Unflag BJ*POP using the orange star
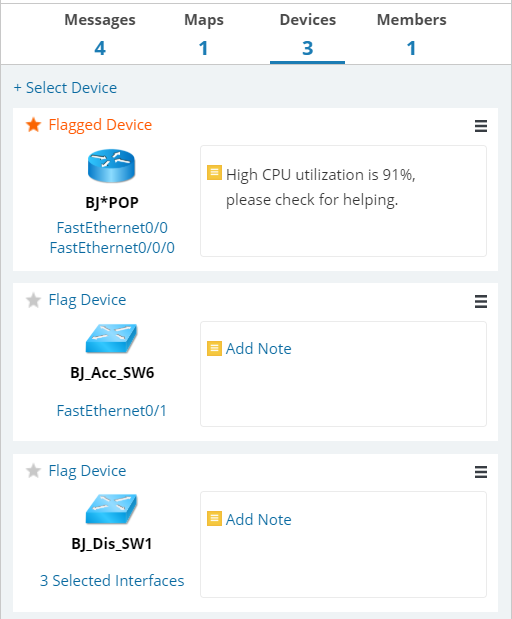 point(34,125)
